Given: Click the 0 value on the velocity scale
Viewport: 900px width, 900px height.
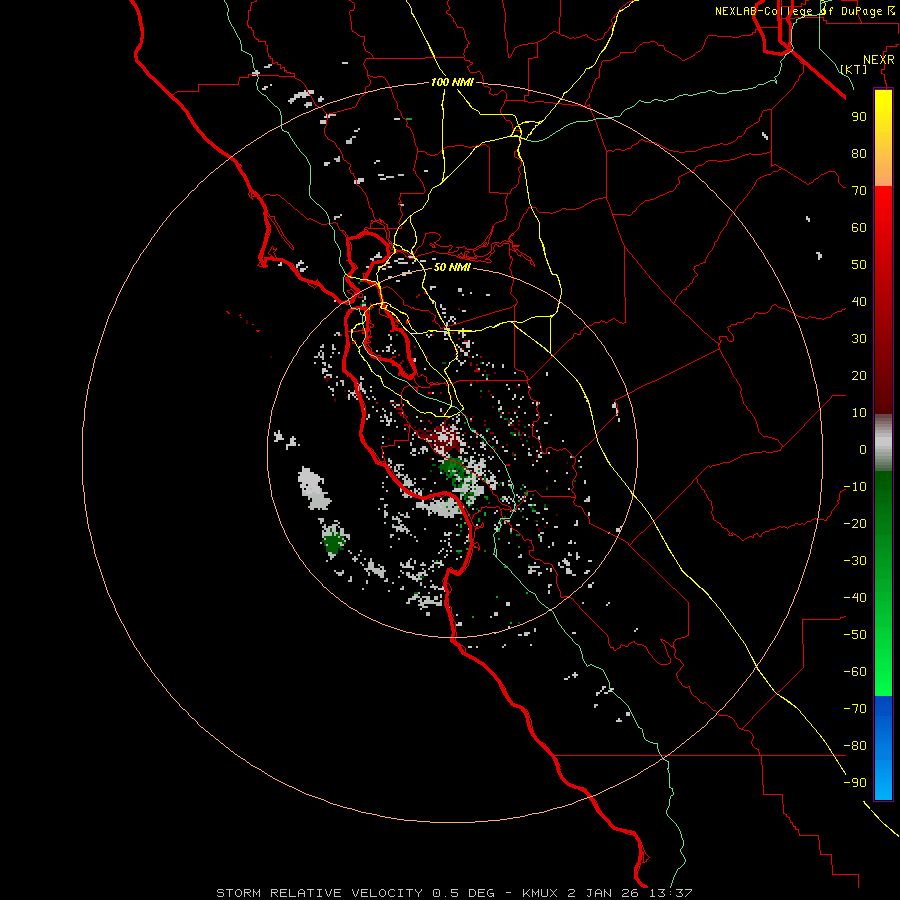Looking at the screenshot, I should click(863, 450).
